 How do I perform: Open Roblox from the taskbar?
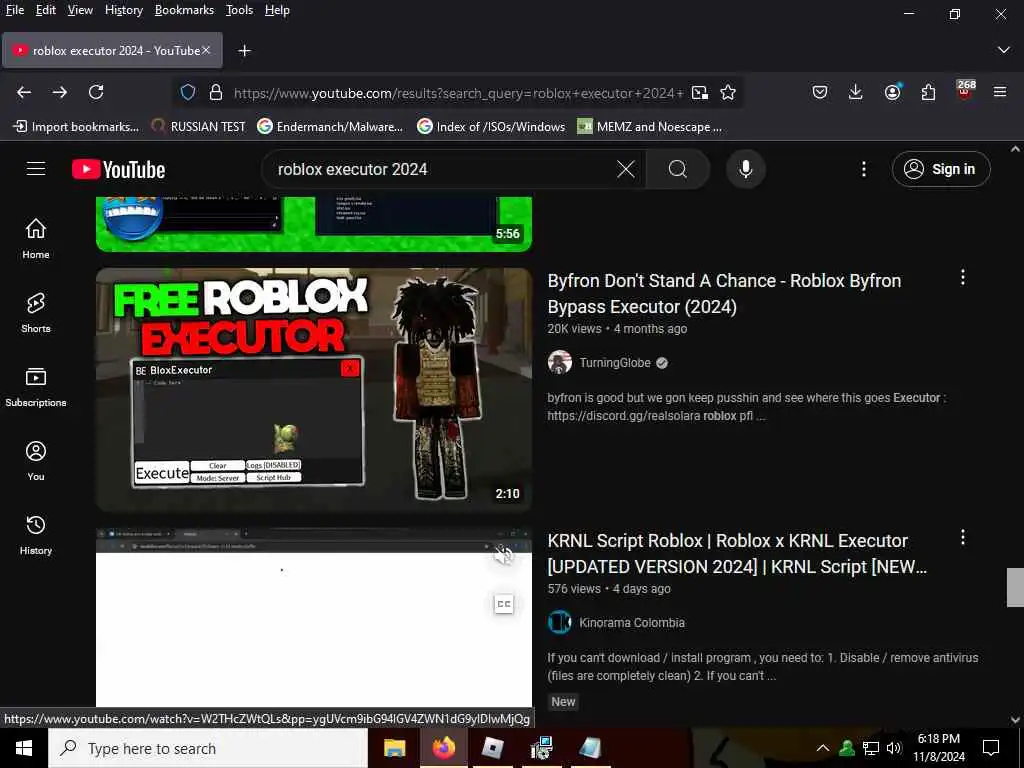[492, 748]
